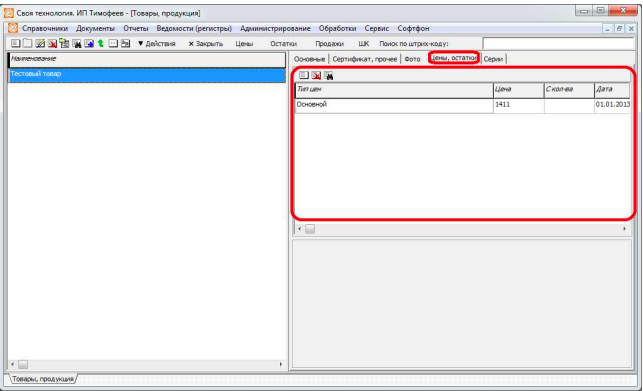Select the Основной price type cell
This screenshot has height=391, width=643.
394,105
